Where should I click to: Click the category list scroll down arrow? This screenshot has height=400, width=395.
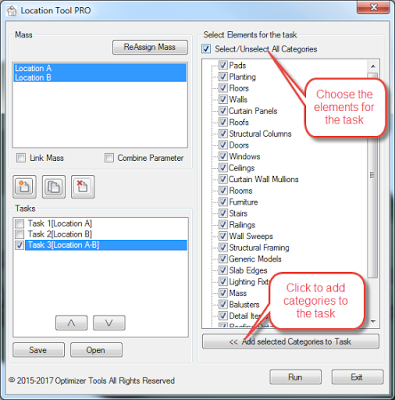(x=373, y=321)
